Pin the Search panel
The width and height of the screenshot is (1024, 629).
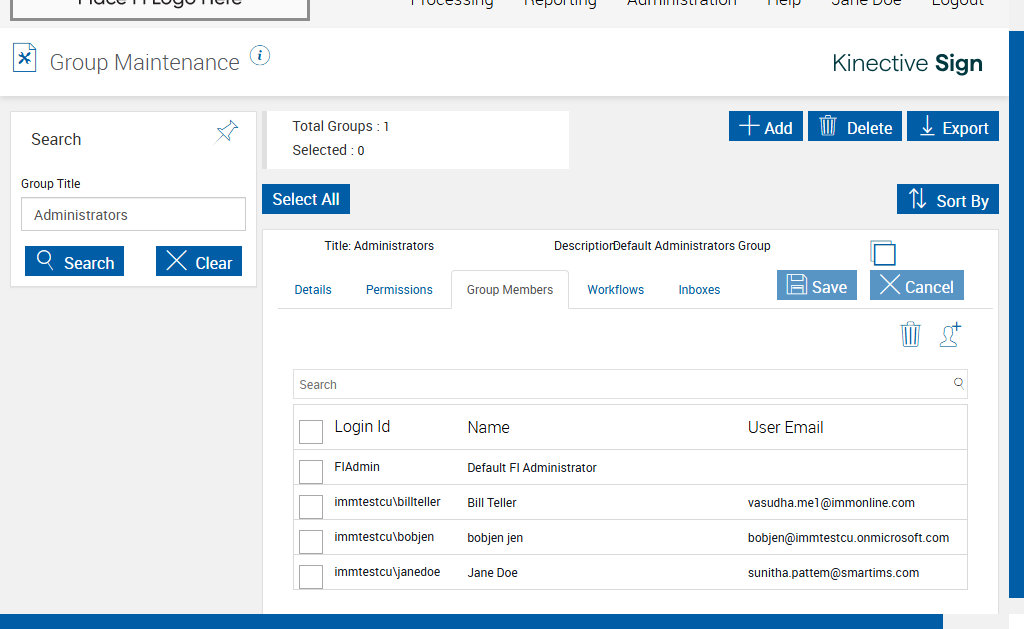(x=227, y=131)
